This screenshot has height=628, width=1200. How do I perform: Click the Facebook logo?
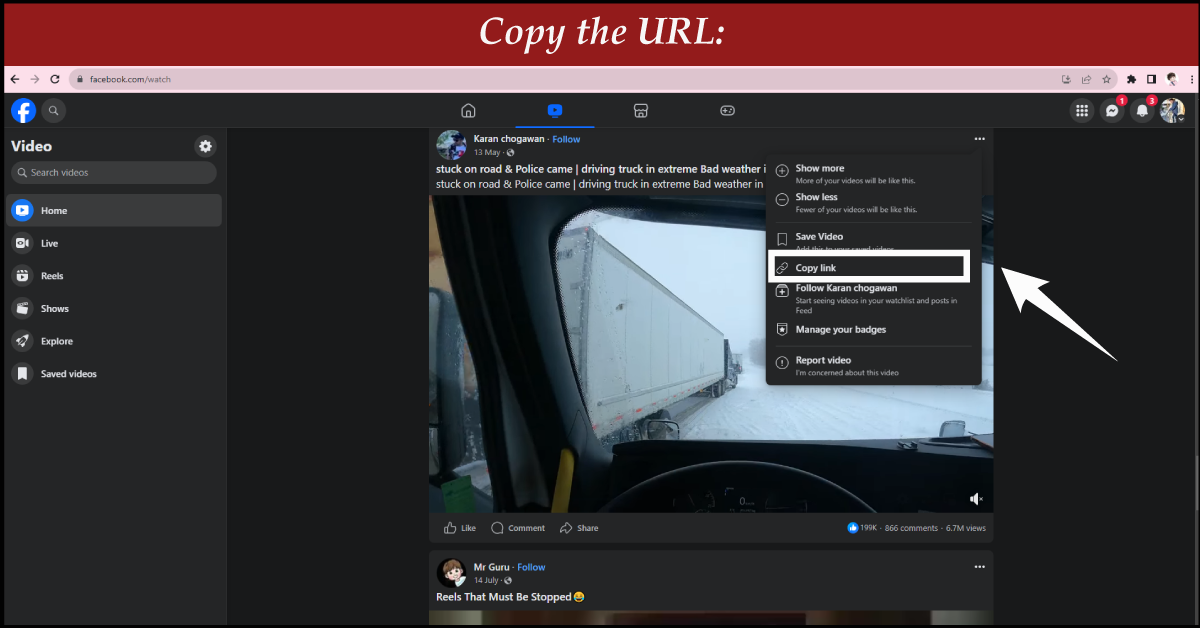click(23, 111)
